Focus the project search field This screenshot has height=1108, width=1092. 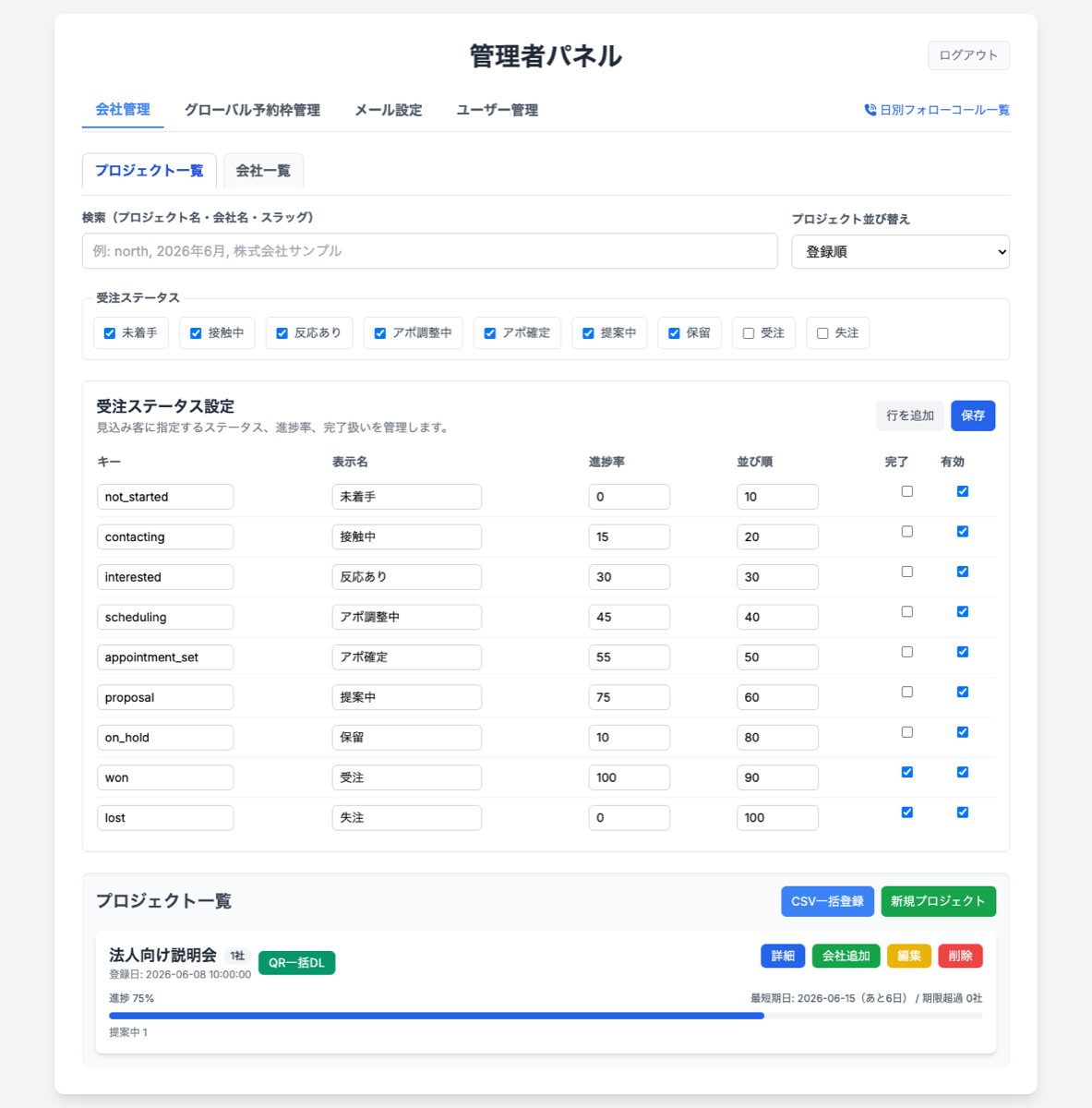tap(430, 251)
